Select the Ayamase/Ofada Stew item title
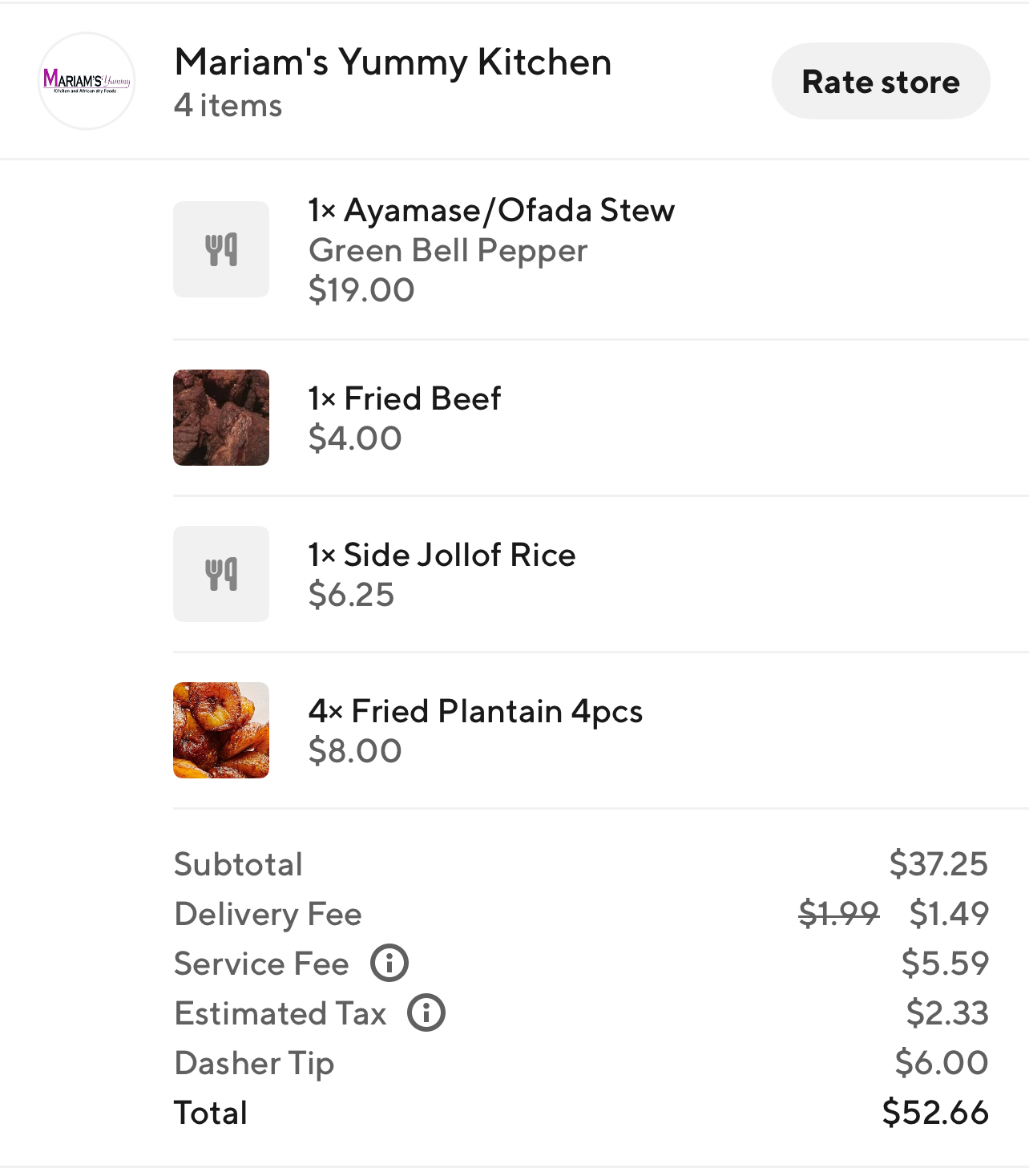The image size is (1029, 1176). point(491,210)
